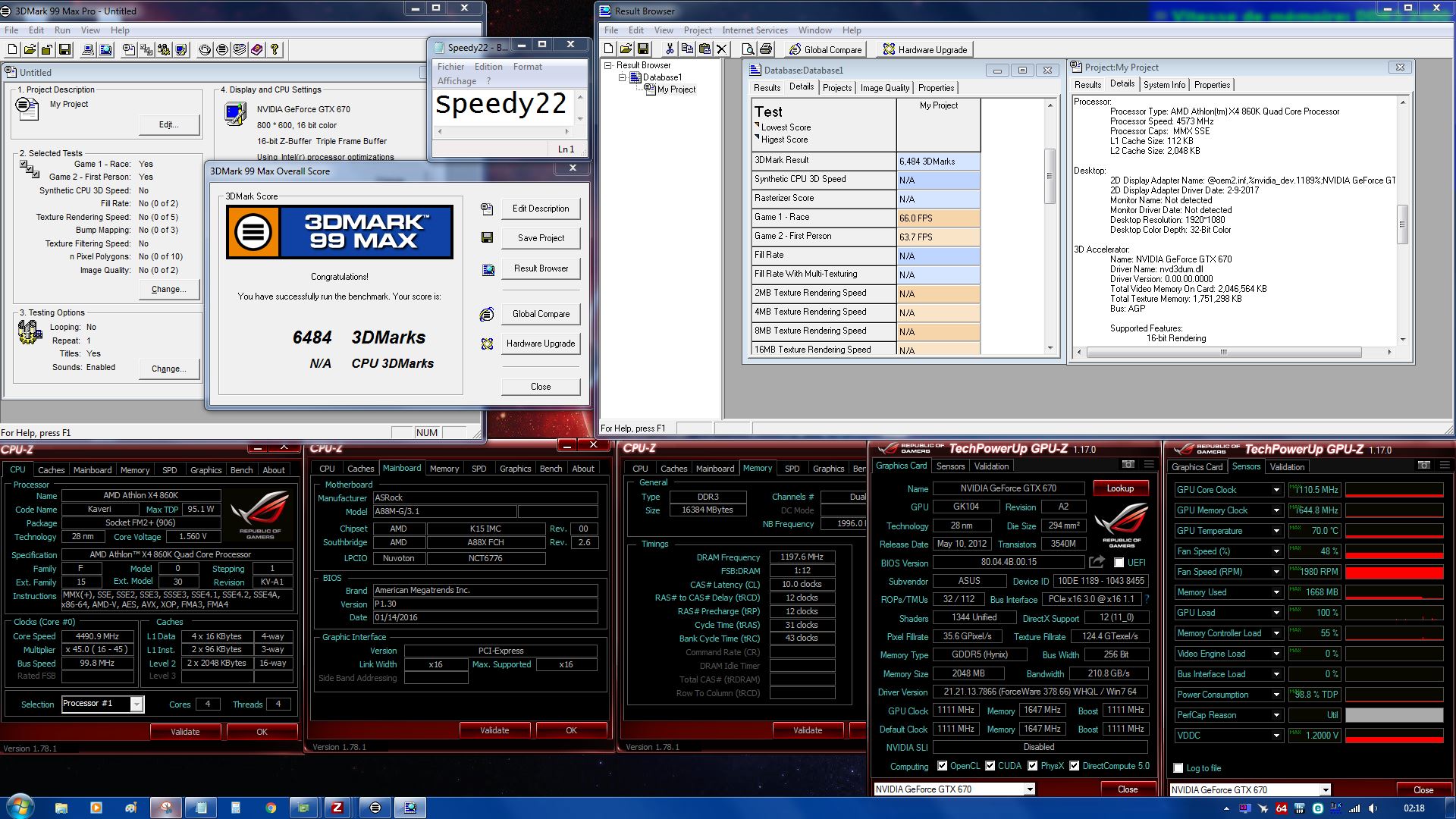Click the Bus Interface question mark in GPU-Z
Screen dimensions: 1456x819
pos(1147,599)
